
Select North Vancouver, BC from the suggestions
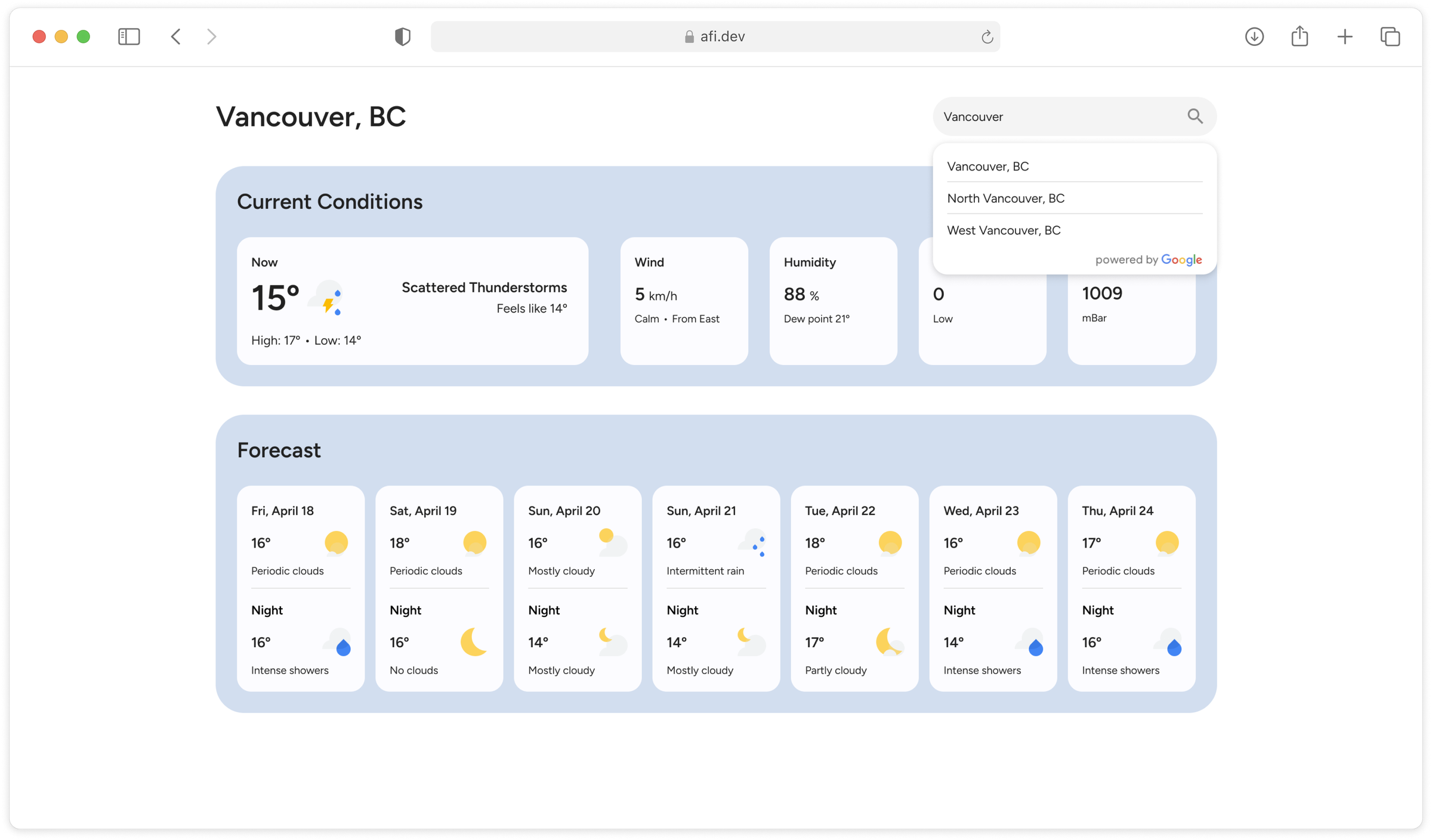point(1007,198)
